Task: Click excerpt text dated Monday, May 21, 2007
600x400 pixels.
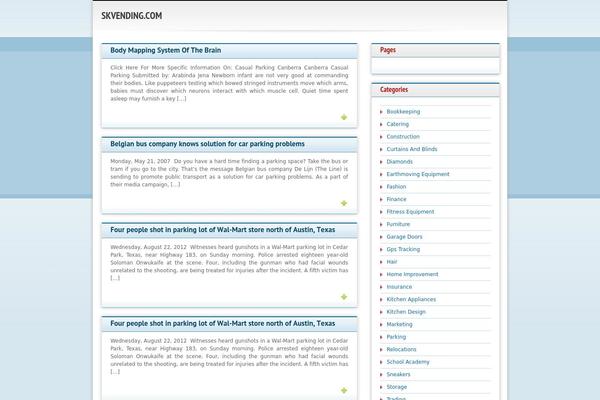Action: coord(229,173)
